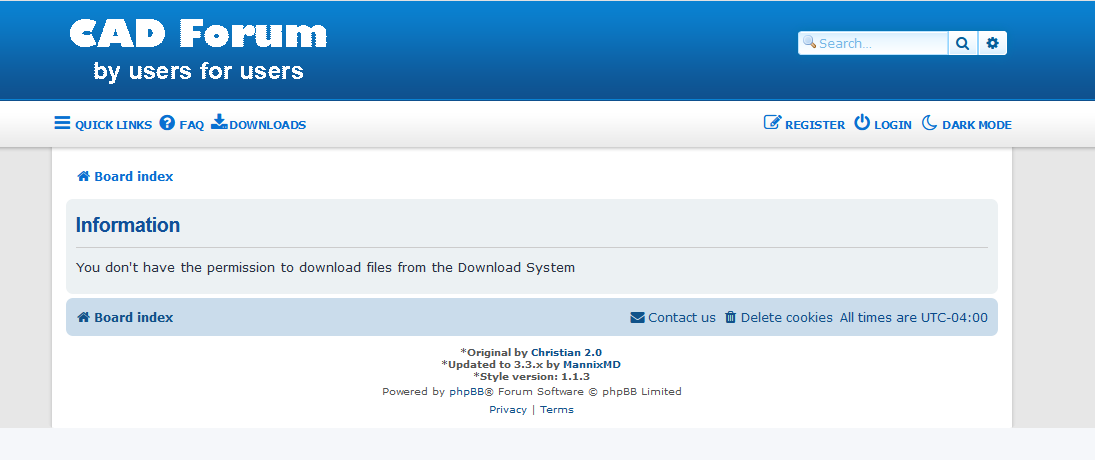1095x460 pixels.
Task: Go to Board index in top breadcrumb
Action: click(x=133, y=176)
